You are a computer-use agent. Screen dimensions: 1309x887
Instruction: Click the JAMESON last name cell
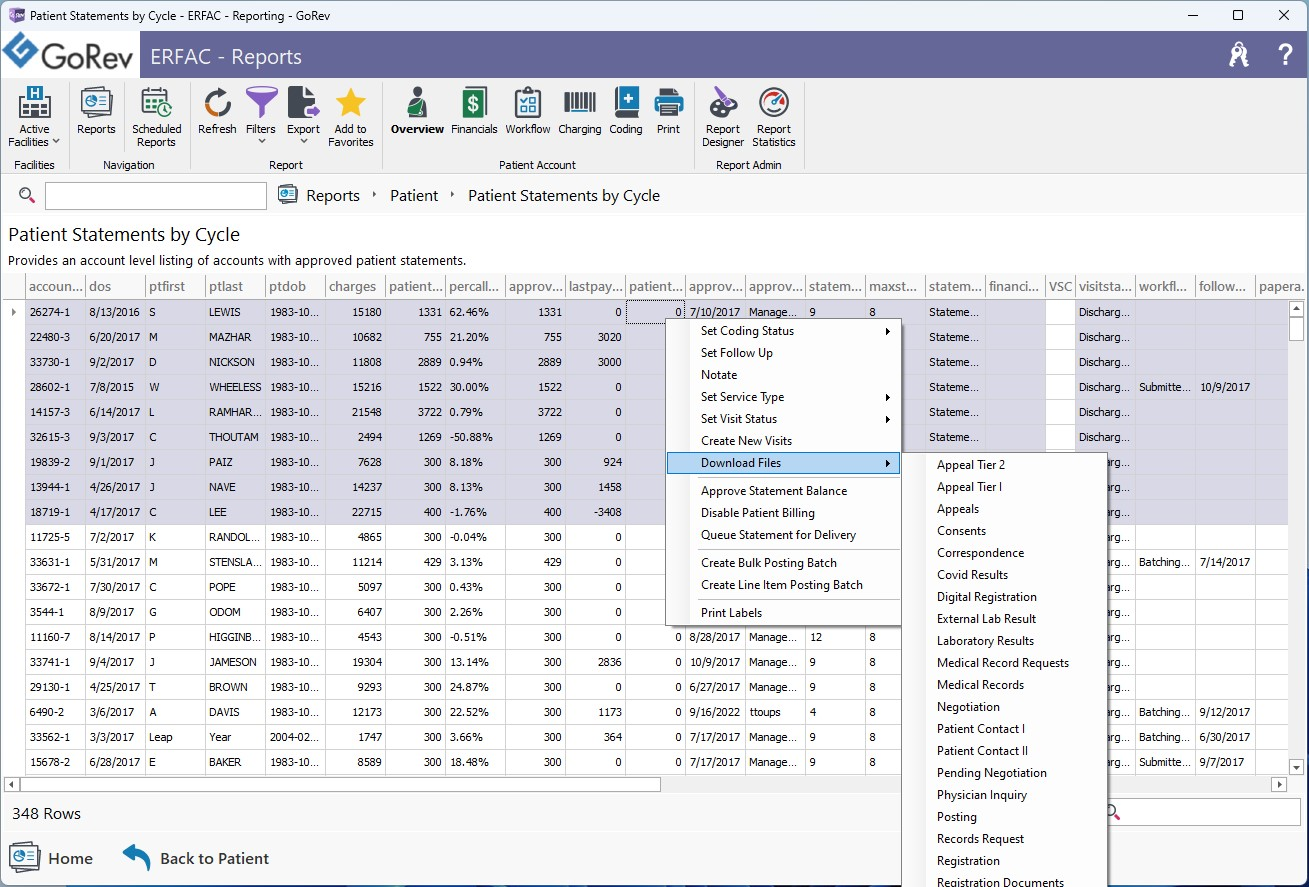click(235, 662)
